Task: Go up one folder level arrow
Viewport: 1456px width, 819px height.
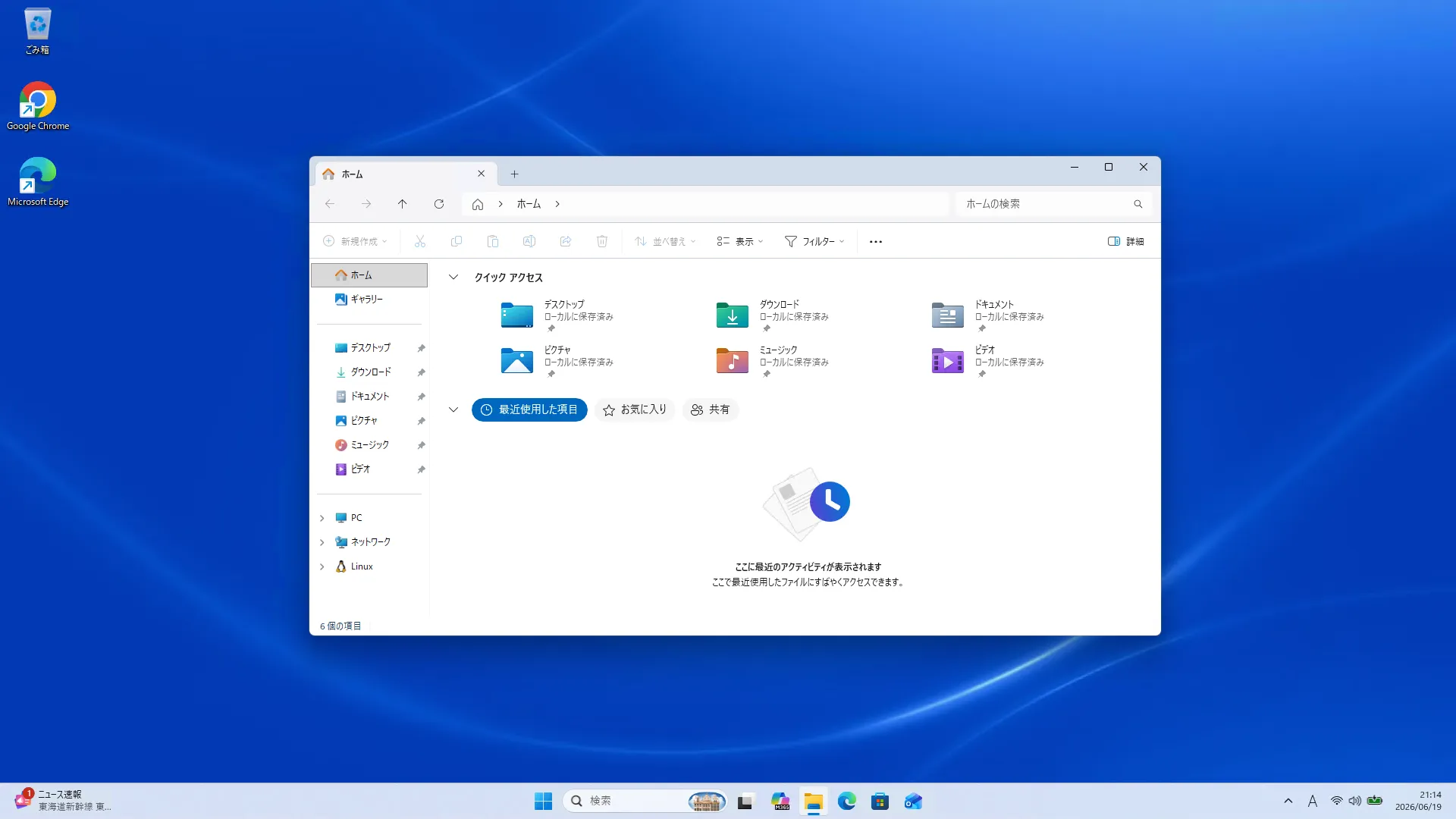Action: (x=402, y=204)
